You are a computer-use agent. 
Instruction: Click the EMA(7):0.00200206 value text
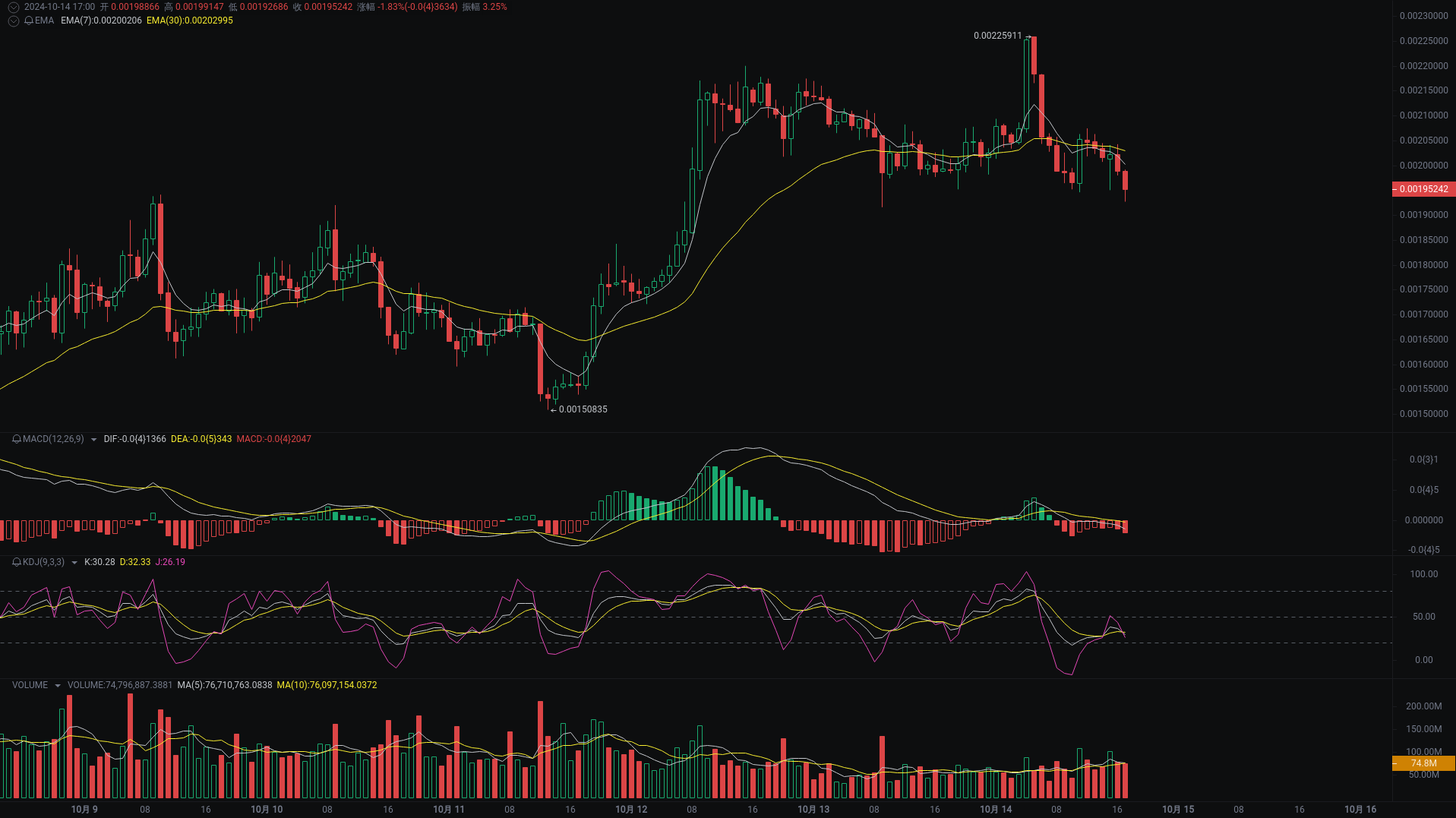coord(99,21)
